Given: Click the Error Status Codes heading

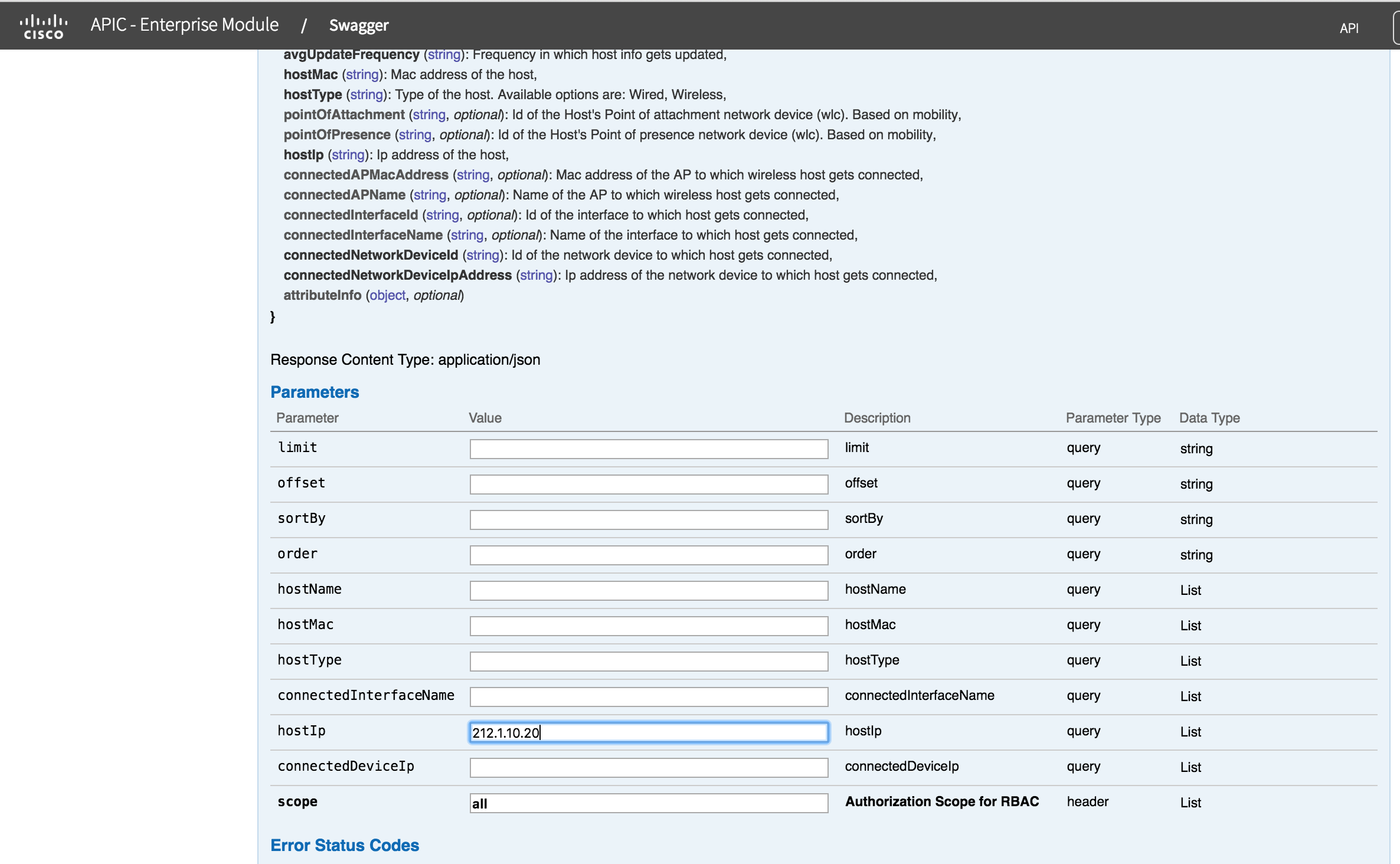Looking at the screenshot, I should click(345, 845).
